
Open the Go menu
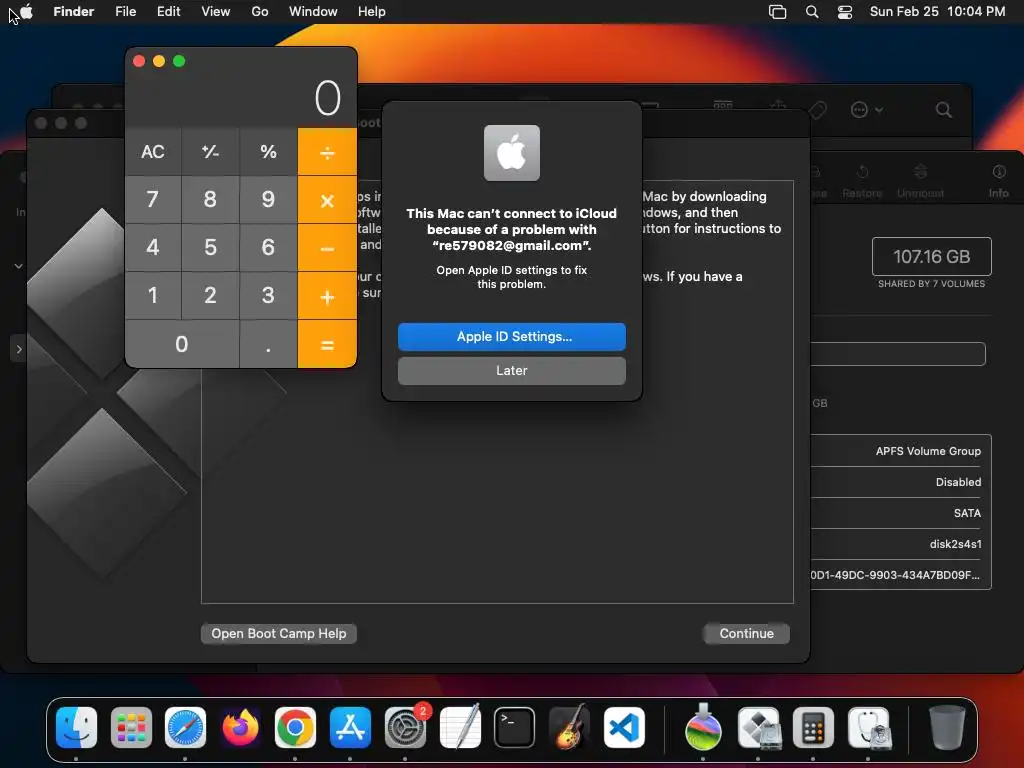[260, 12]
